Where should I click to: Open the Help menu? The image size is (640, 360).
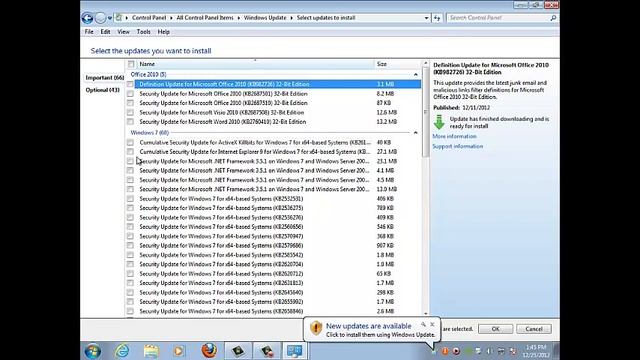[x=163, y=32]
